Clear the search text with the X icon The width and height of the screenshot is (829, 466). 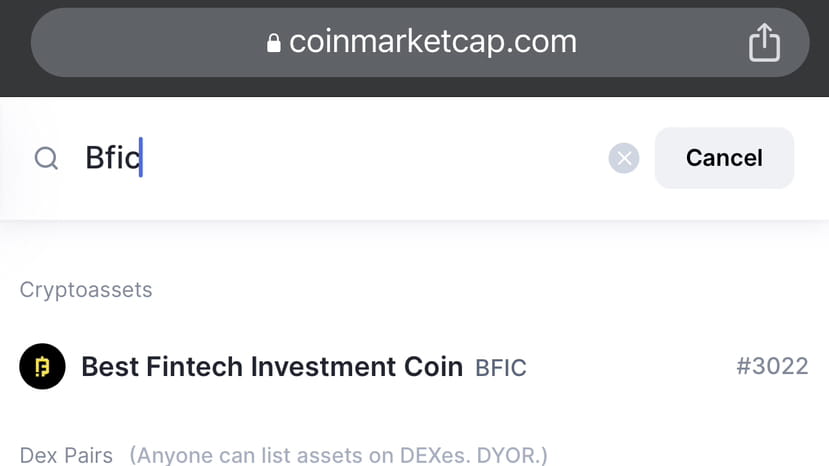point(623,158)
